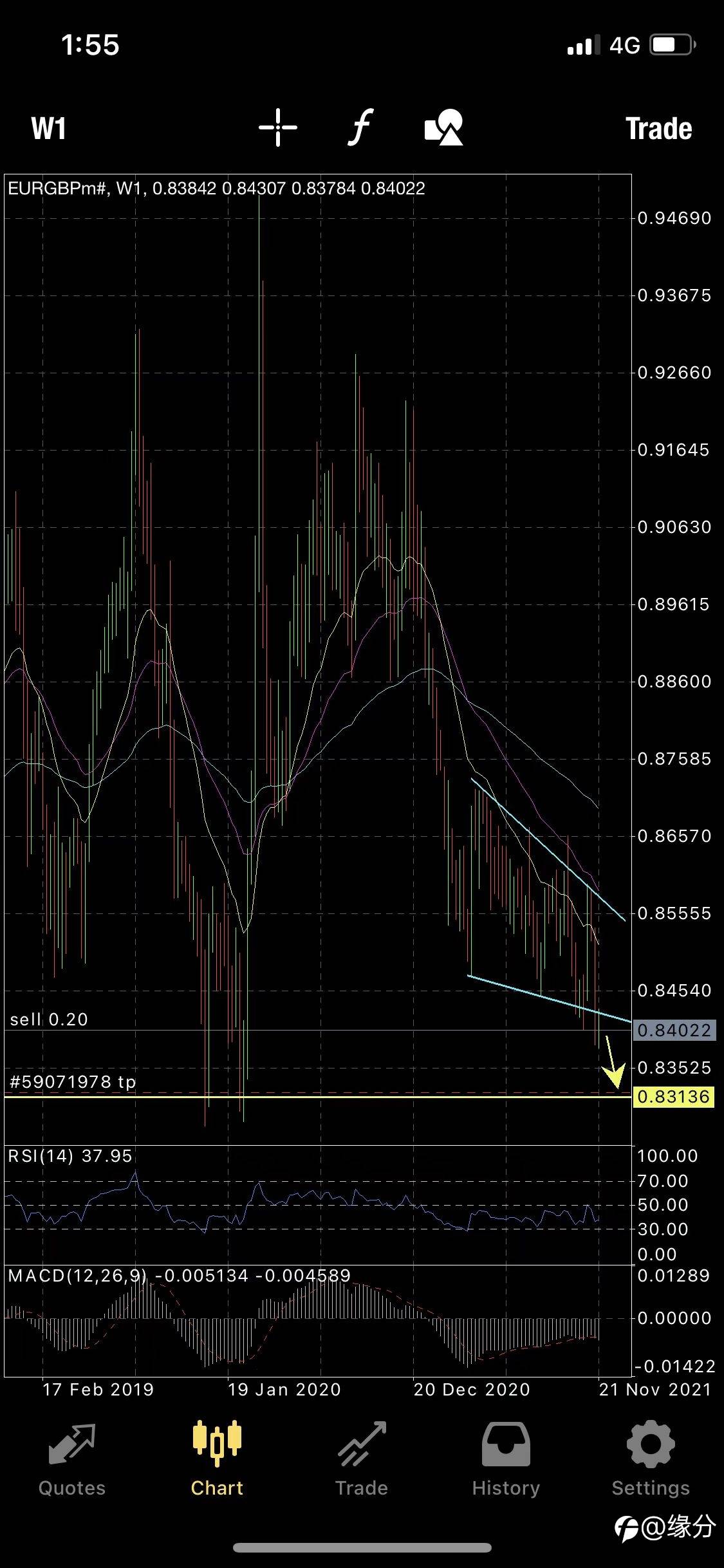724x1568 pixels.
Task: Open the Trade tab in bottom bar
Action: click(362, 1459)
